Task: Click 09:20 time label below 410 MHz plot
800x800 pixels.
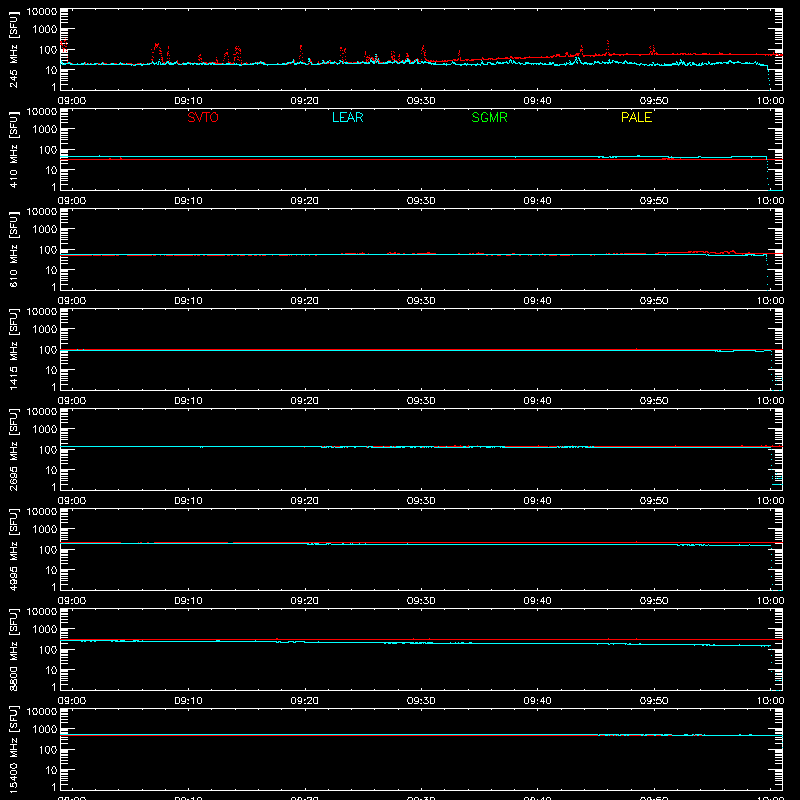Action: tap(305, 201)
